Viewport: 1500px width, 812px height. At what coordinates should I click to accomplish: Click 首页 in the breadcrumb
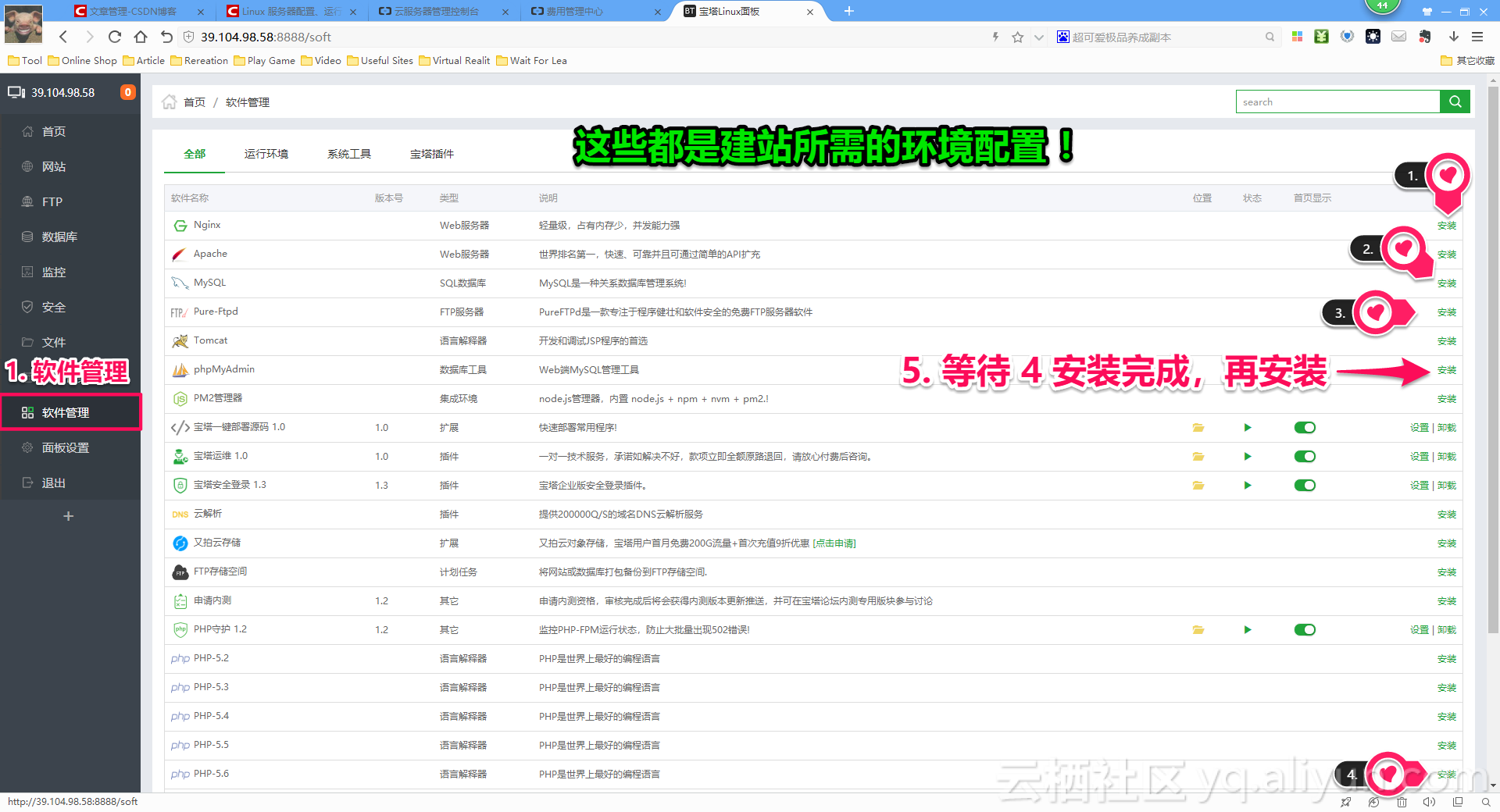(x=195, y=102)
